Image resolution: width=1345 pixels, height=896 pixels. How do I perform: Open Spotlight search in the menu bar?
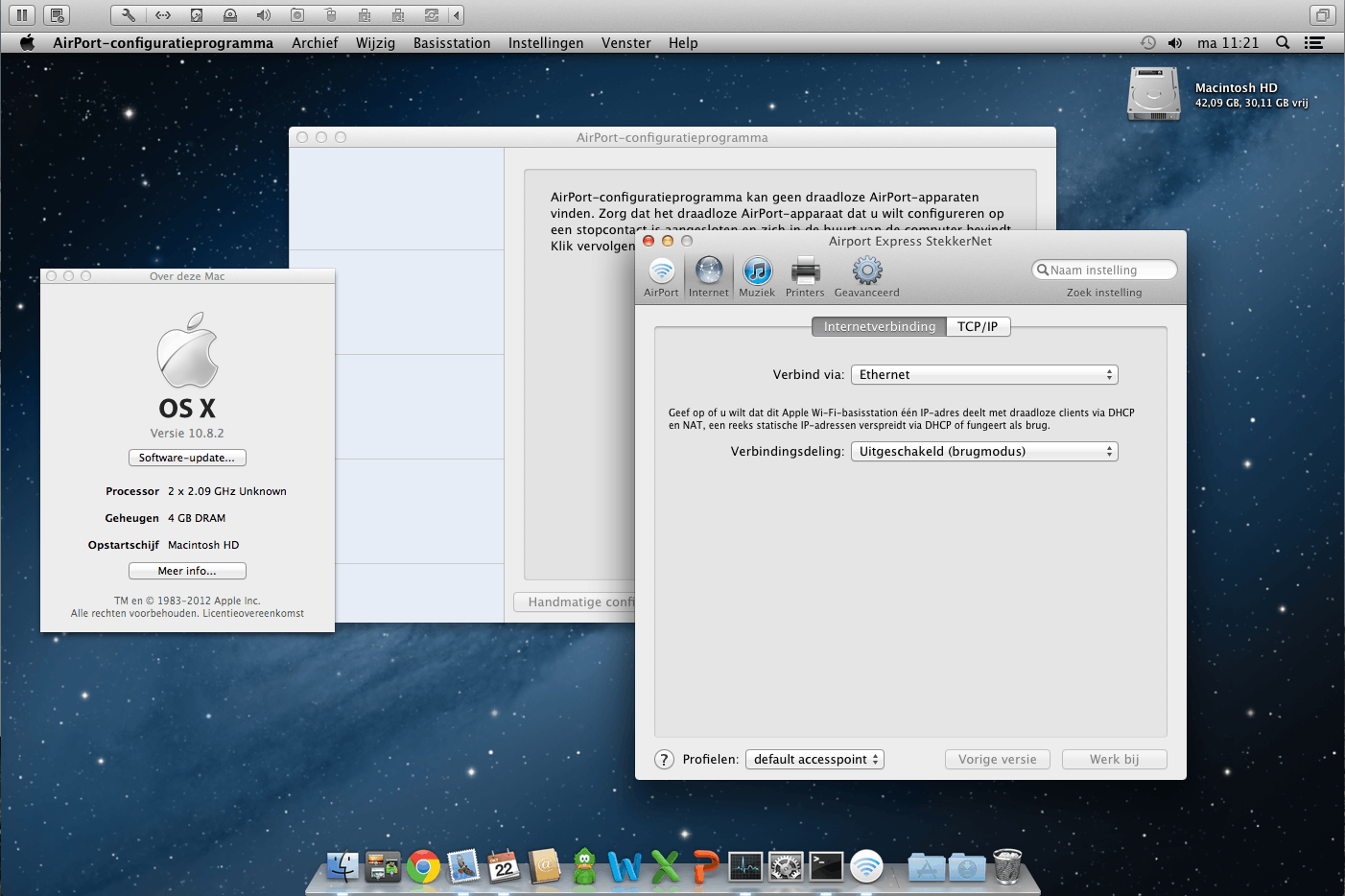pyautogui.click(x=1282, y=42)
